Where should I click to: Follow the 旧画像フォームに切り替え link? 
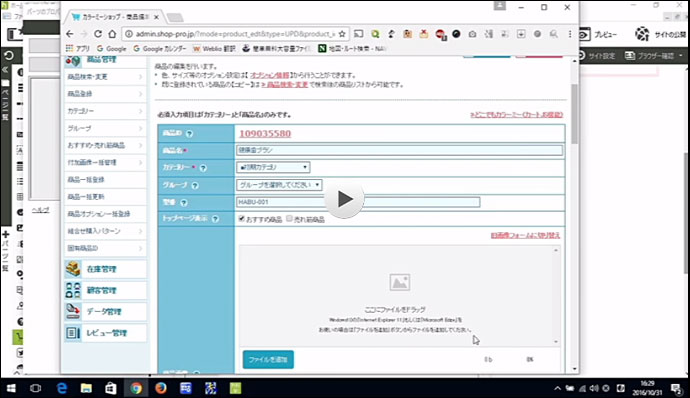pos(525,236)
